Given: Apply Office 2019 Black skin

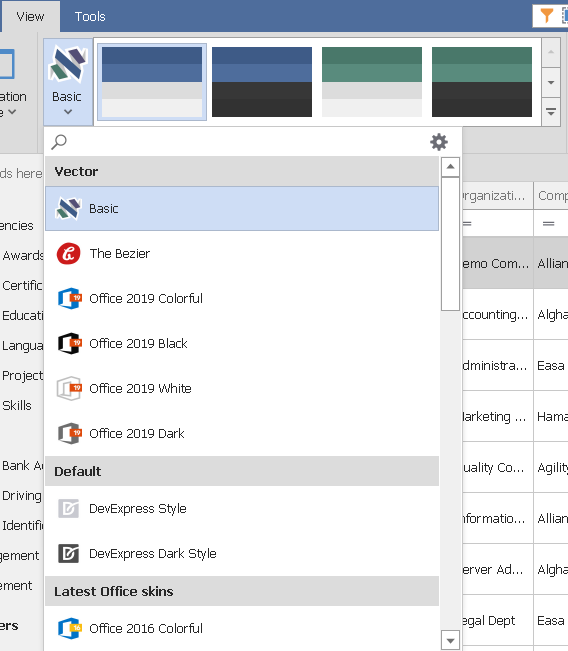Looking at the screenshot, I should click(x=242, y=343).
